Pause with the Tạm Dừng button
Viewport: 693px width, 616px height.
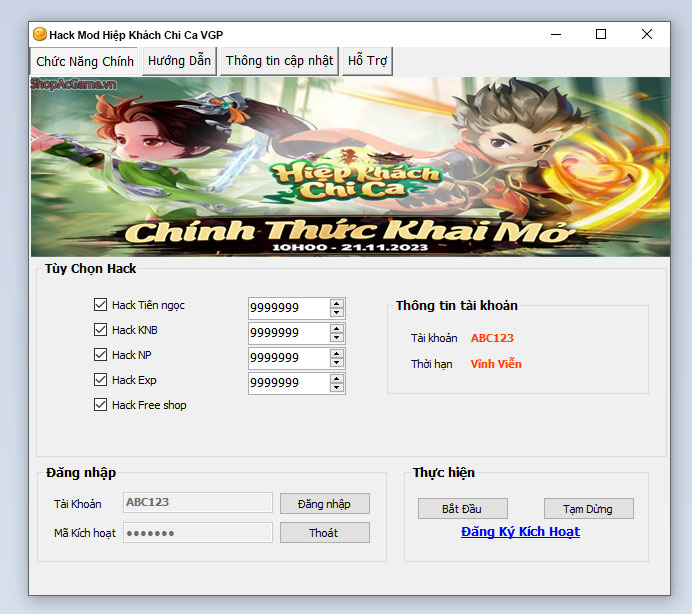click(x=588, y=509)
